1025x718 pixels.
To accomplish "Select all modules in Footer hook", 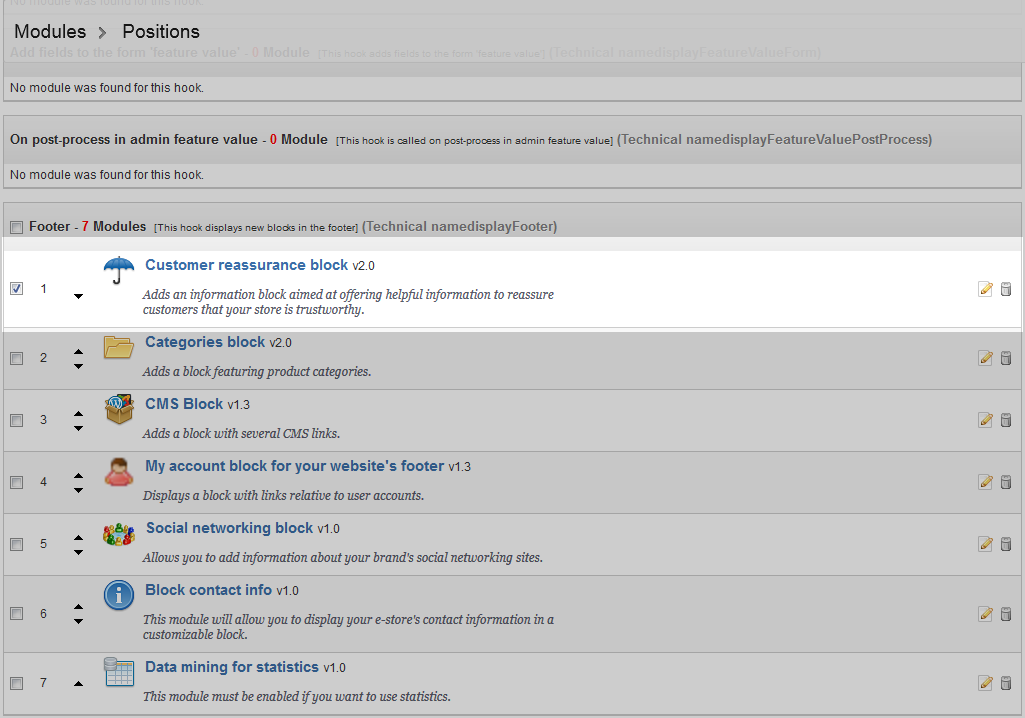I will (x=16, y=228).
